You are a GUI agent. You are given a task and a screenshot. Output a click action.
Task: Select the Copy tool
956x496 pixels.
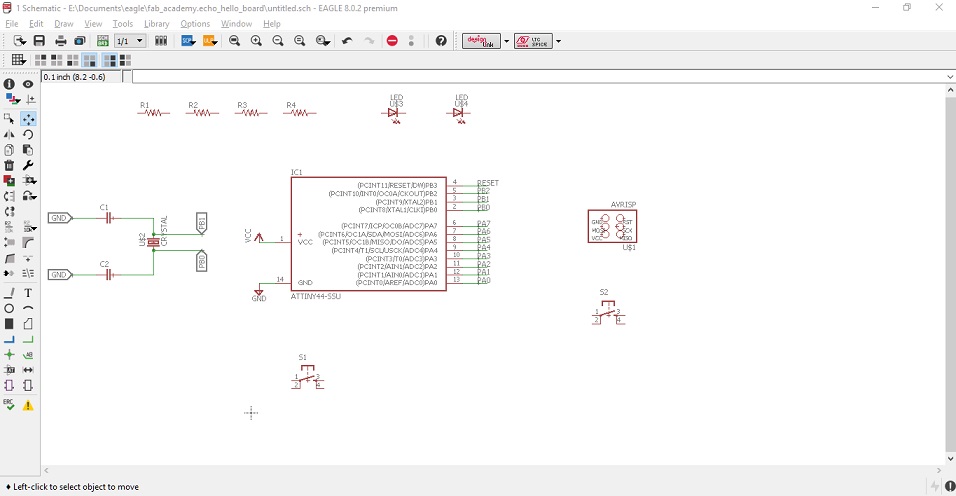click(9, 150)
